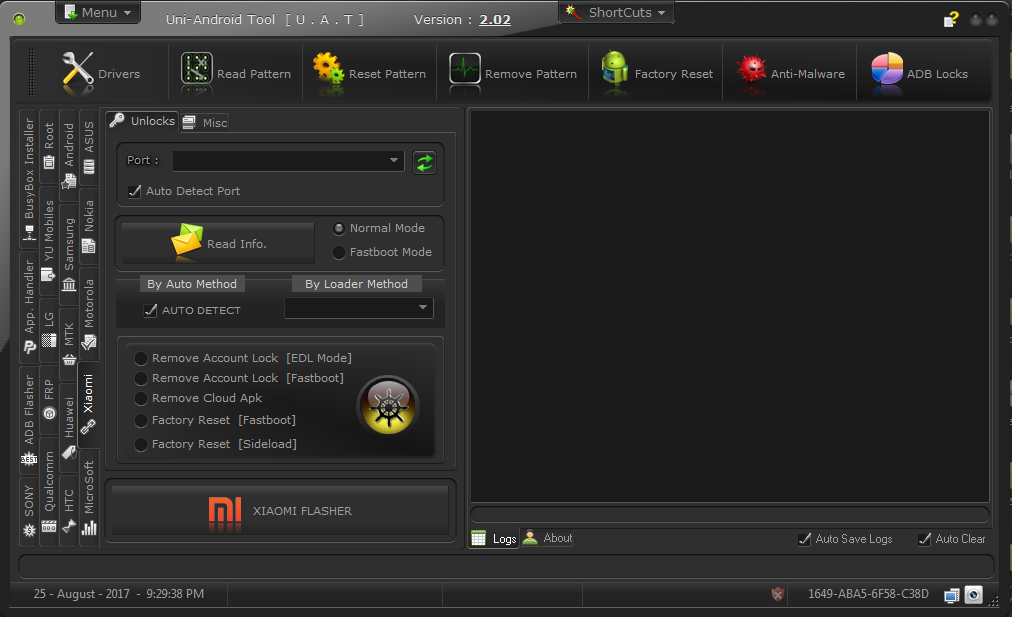The width and height of the screenshot is (1012, 617).
Task: Open the YU Mobiles side tab
Action: (x=49, y=241)
